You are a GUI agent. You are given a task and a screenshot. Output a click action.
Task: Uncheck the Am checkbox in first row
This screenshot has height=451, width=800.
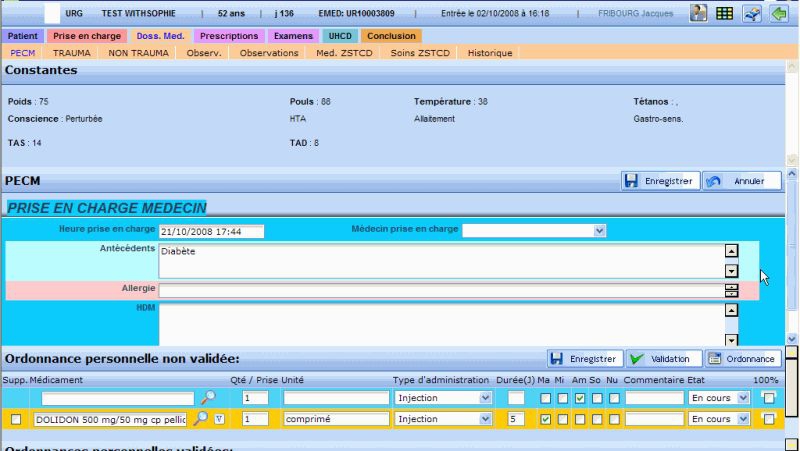579,398
